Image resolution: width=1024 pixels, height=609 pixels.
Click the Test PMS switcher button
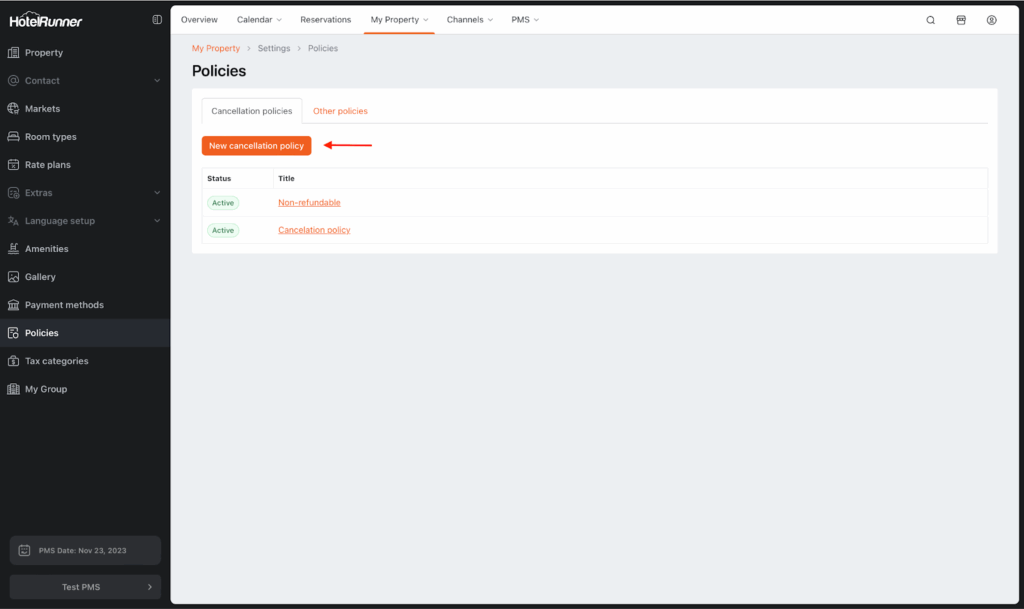pos(85,587)
